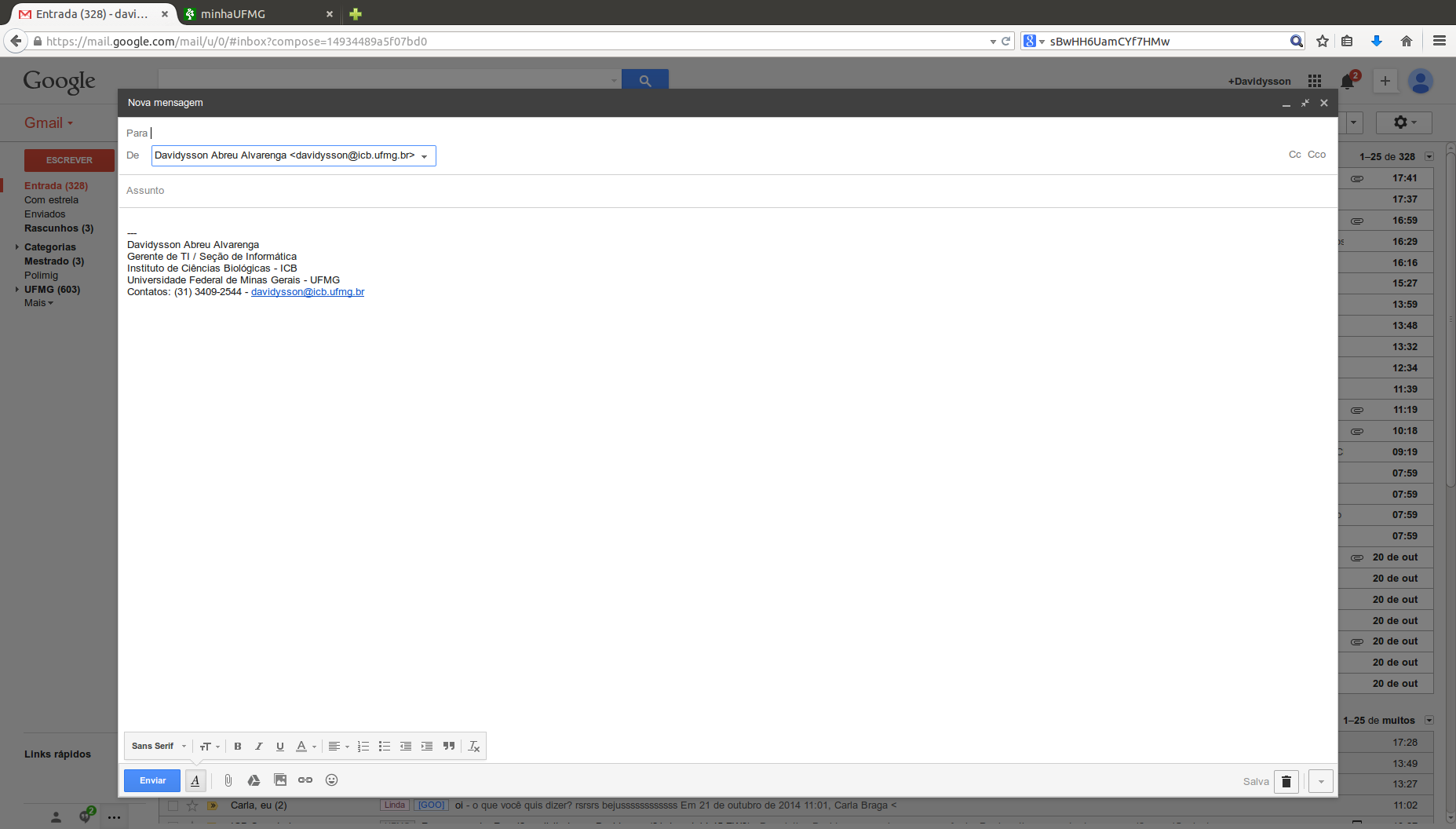Insert bulleted list
1456x829 pixels.
[384, 747]
